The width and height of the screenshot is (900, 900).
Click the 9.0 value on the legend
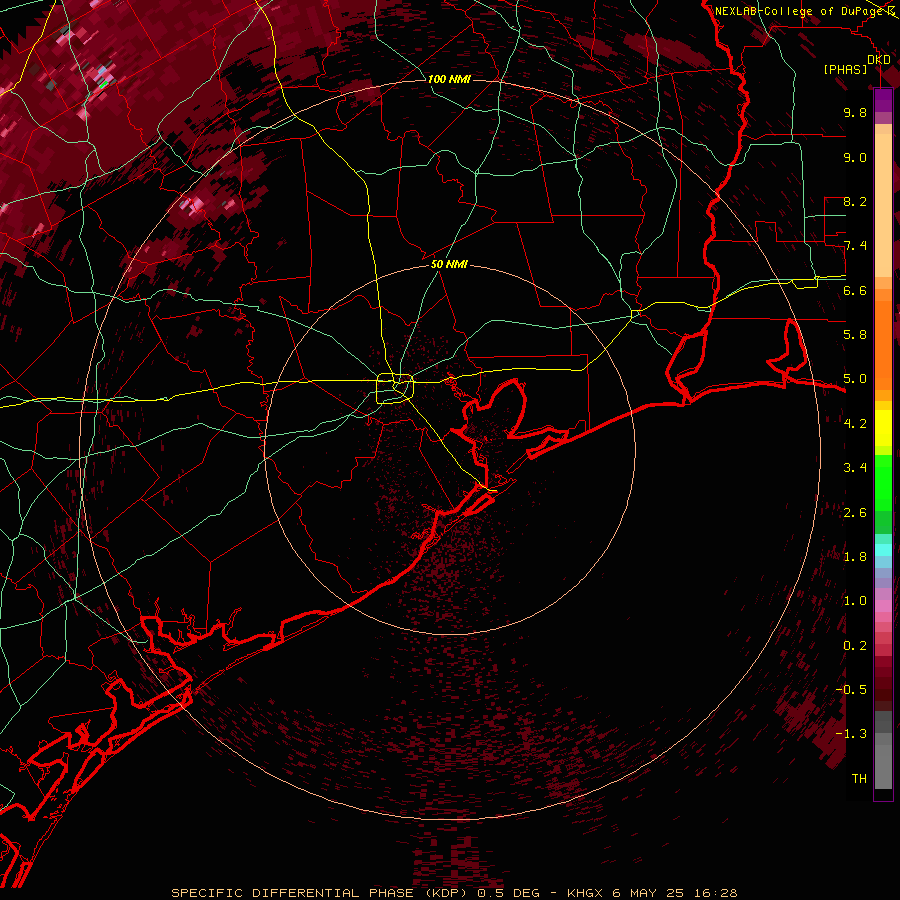[x=855, y=157]
